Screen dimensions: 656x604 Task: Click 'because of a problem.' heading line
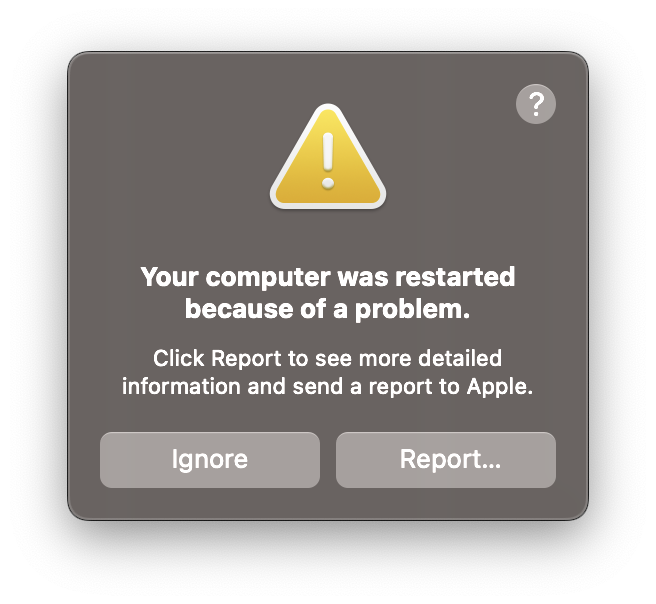[x=328, y=309]
